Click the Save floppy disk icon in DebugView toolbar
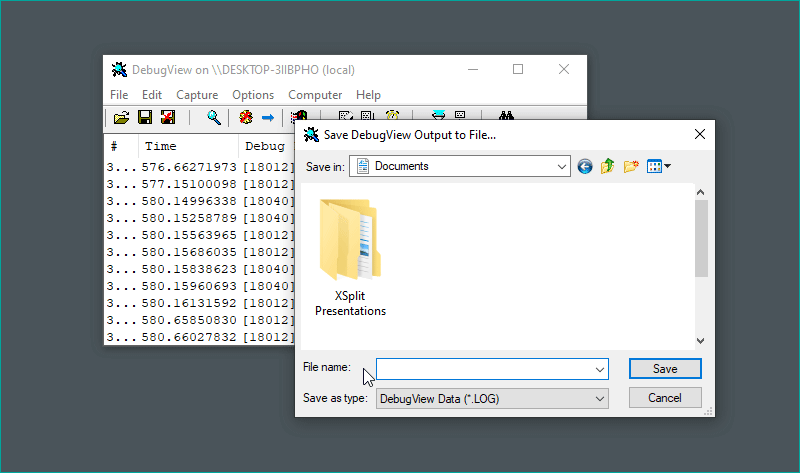This screenshot has width=800, height=473. 145,117
